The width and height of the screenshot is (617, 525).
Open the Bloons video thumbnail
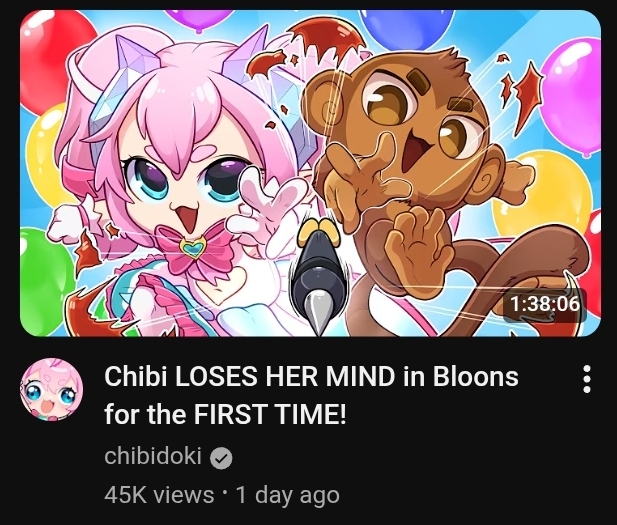click(x=310, y=173)
